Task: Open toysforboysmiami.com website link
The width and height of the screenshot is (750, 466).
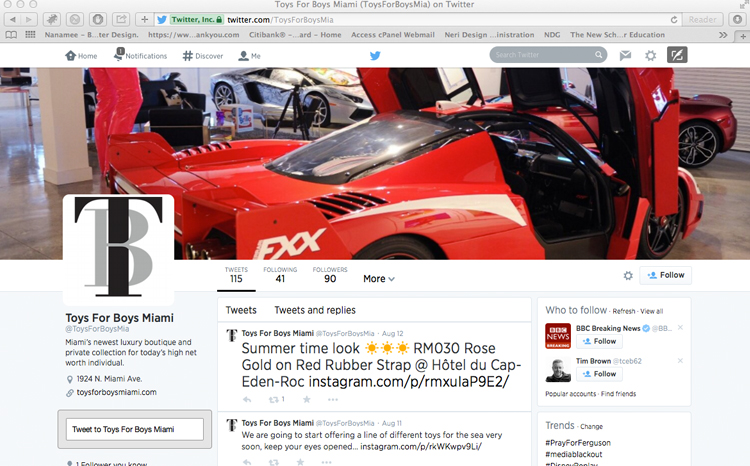Action: pyautogui.click(x=117, y=392)
